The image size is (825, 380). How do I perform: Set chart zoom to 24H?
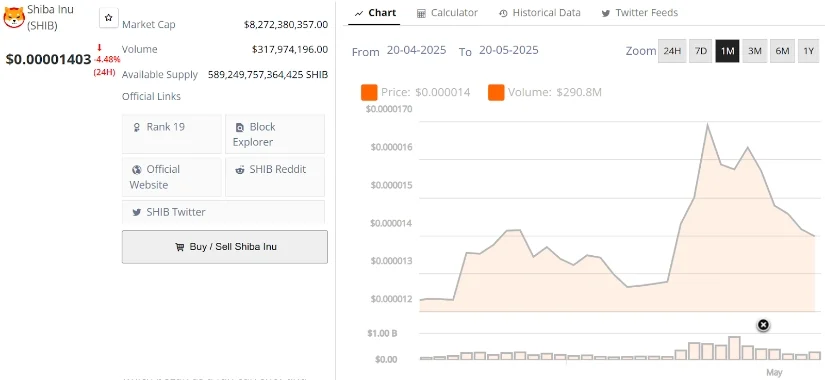point(672,51)
